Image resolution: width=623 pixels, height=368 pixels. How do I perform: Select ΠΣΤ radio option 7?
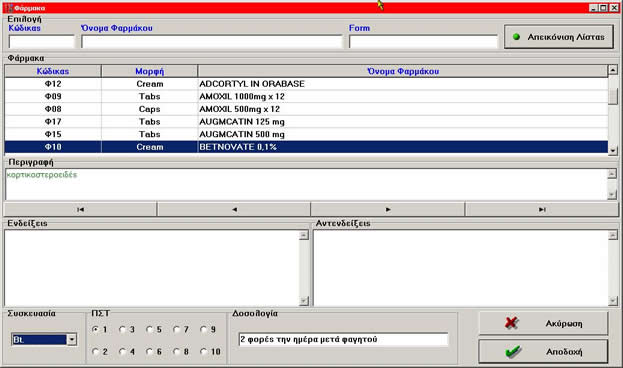point(176,329)
